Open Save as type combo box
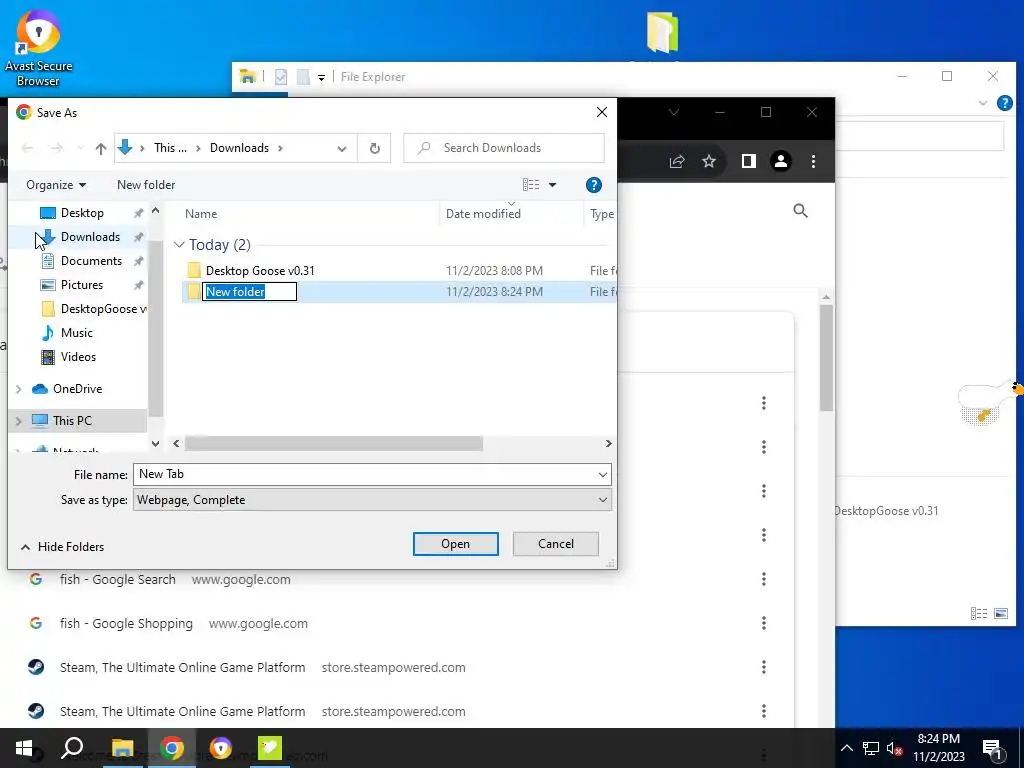 point(372,500)
